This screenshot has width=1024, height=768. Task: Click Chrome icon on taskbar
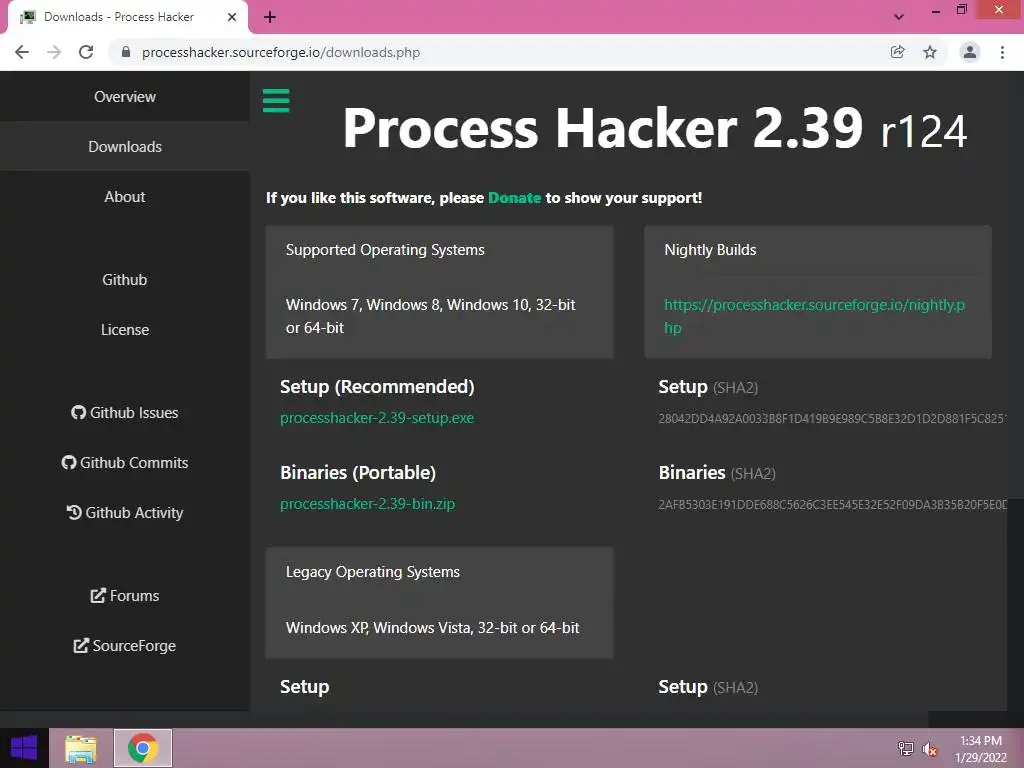click(143, 748)
